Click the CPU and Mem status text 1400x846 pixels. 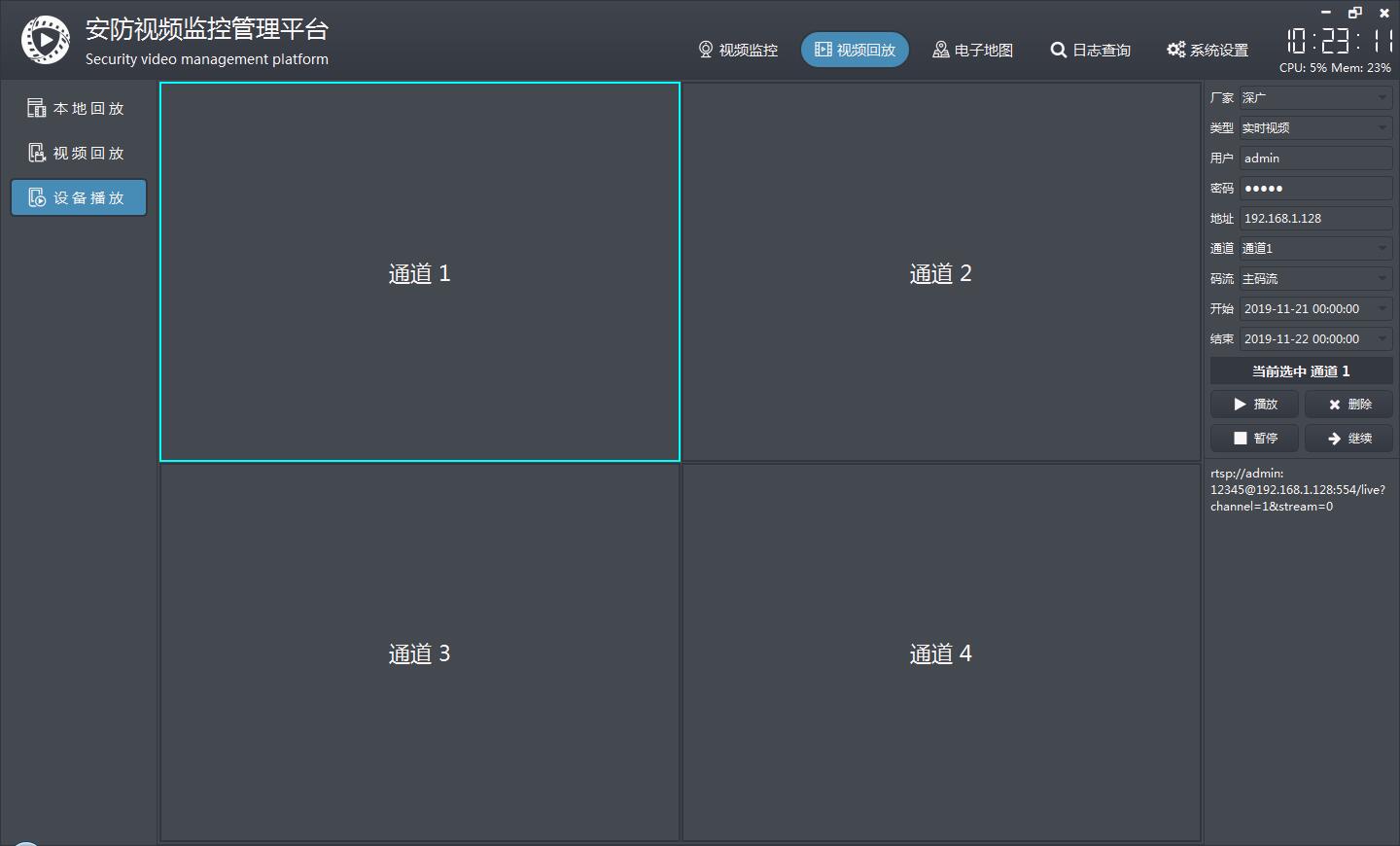pos(1335,68)
